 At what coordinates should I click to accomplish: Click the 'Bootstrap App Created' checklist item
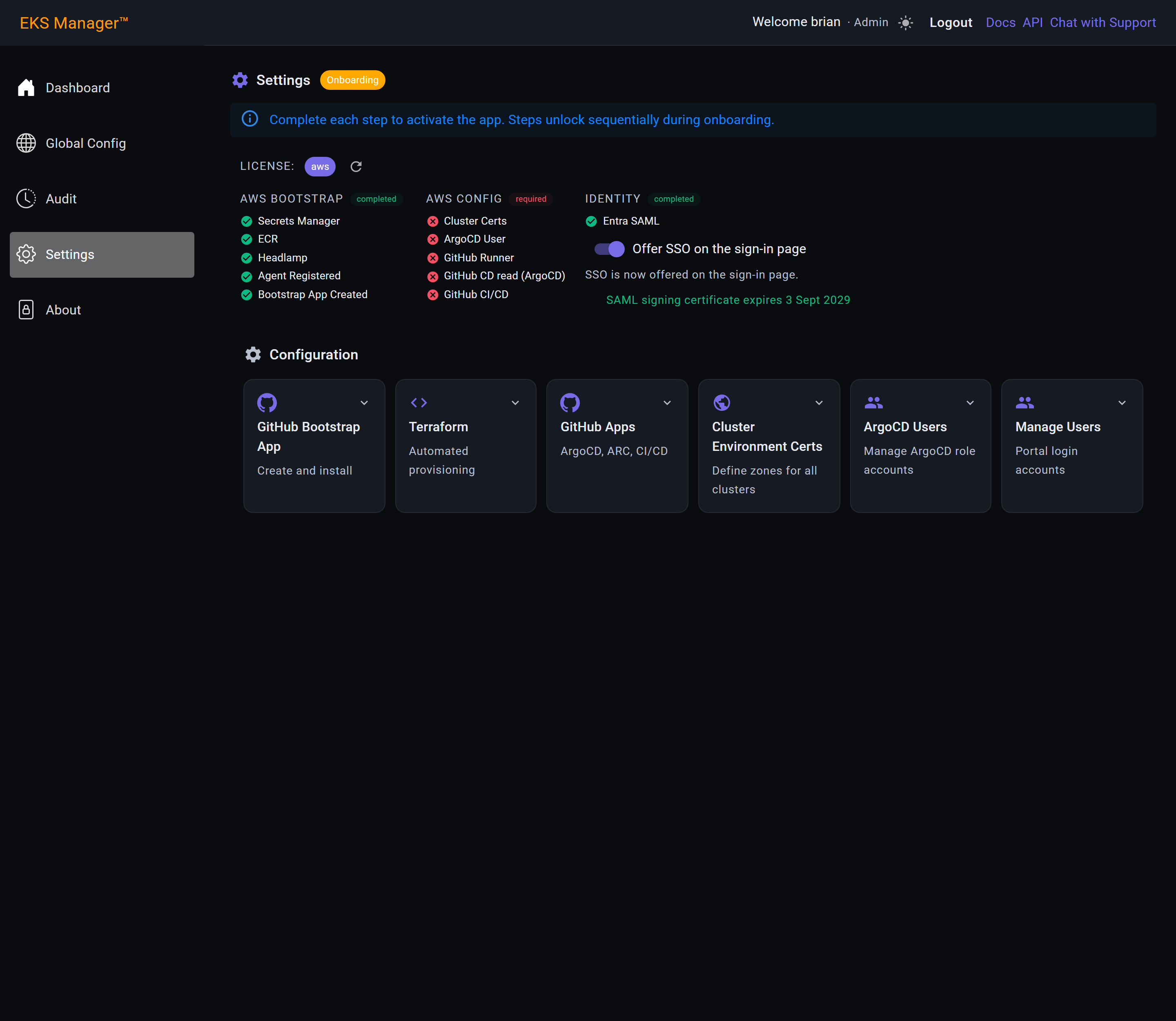point(312,294)
